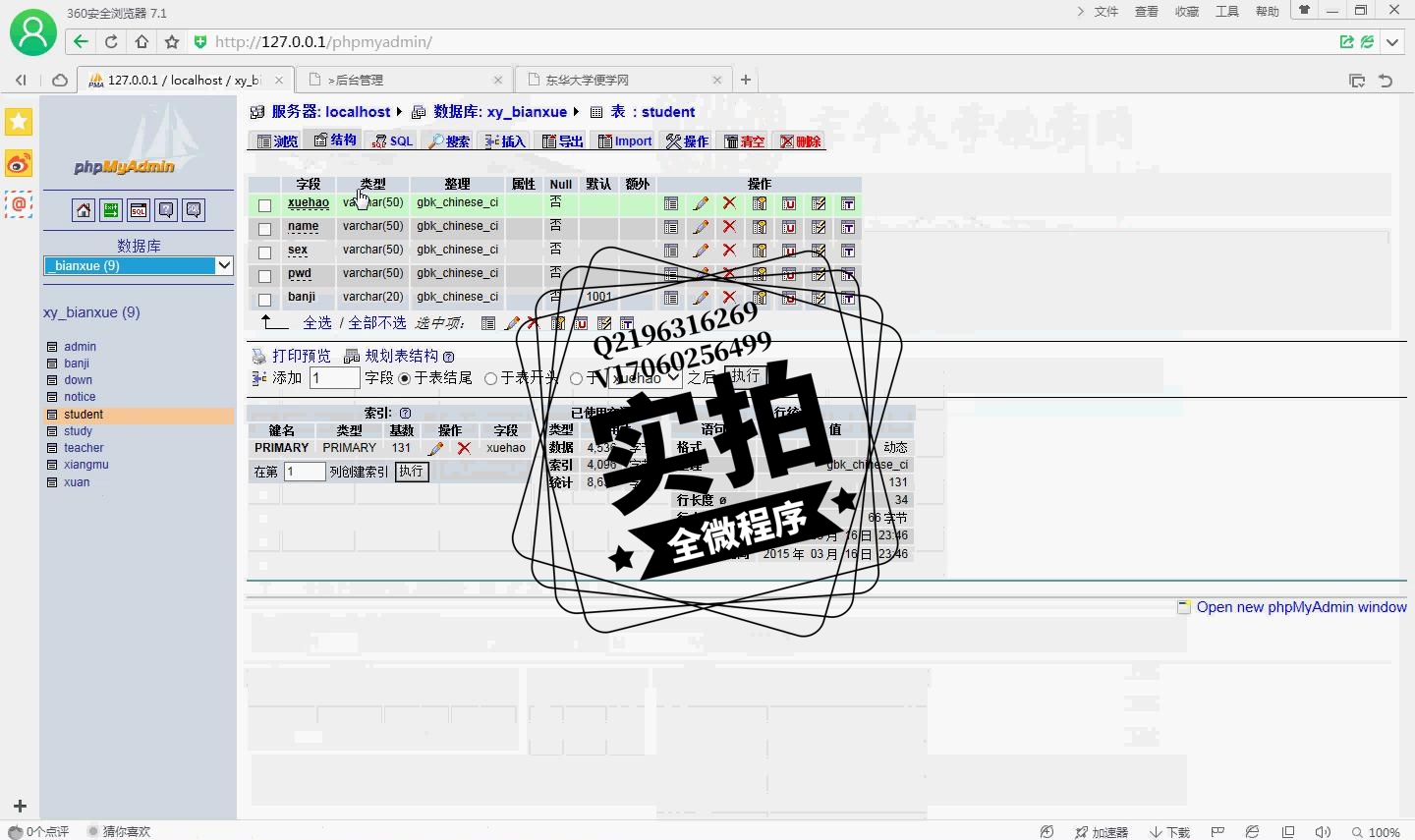Open the 插入 tab

coord(506,141)
